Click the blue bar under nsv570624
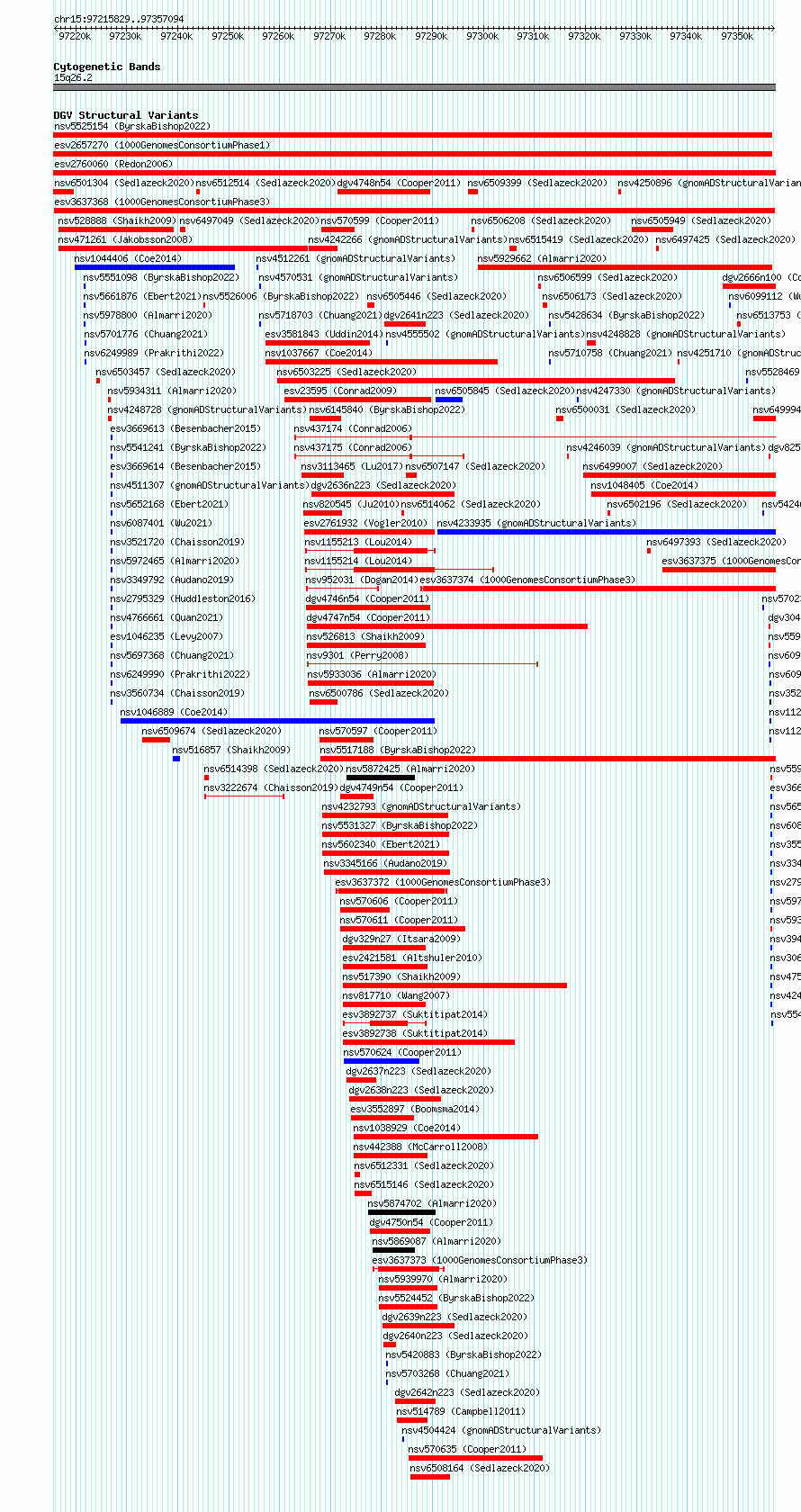Viewport: 801px width, 1512px height. click(x=382, y=1061)
